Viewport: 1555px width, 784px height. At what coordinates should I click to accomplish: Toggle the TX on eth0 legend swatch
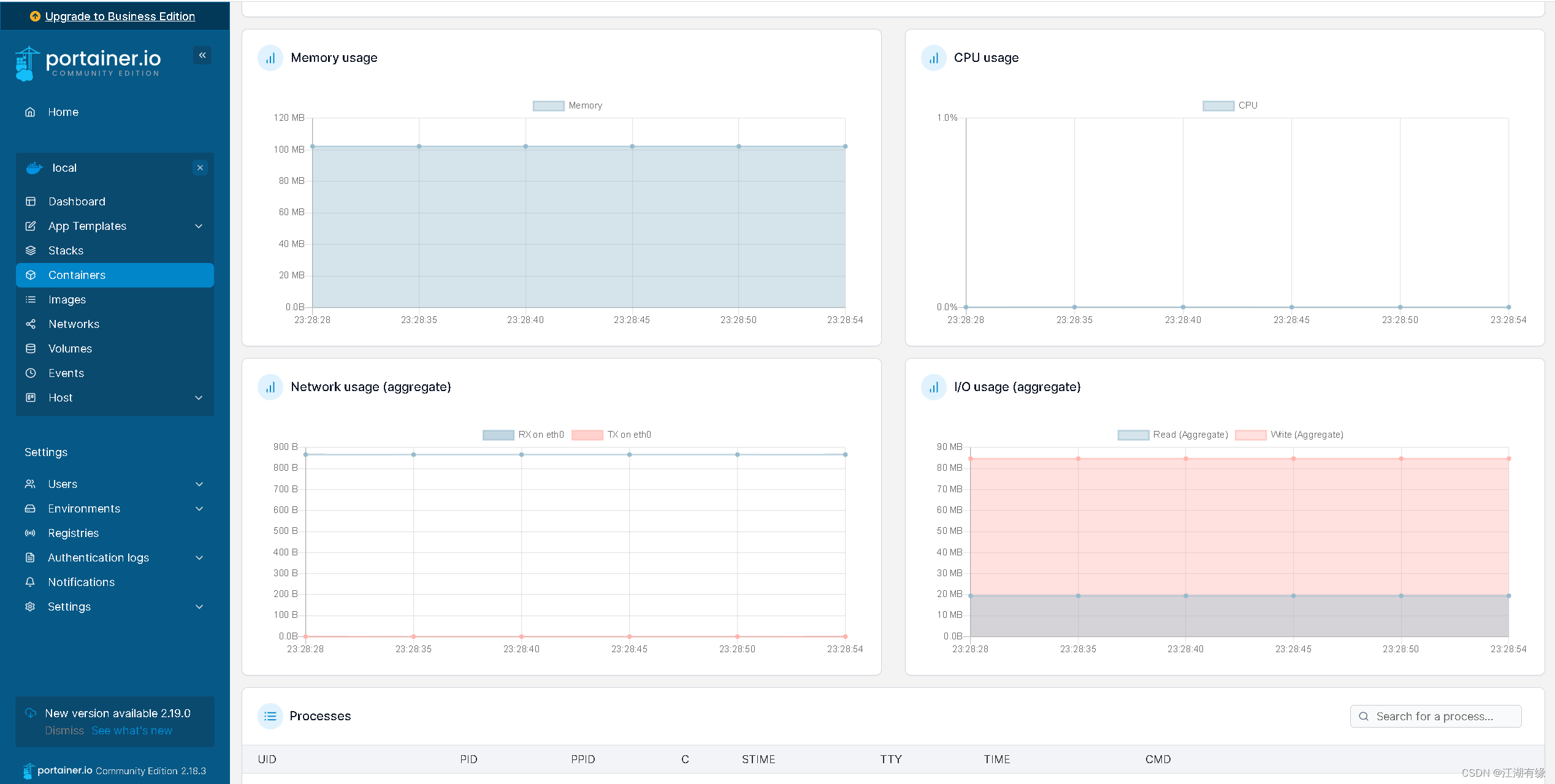pos(587,435)
